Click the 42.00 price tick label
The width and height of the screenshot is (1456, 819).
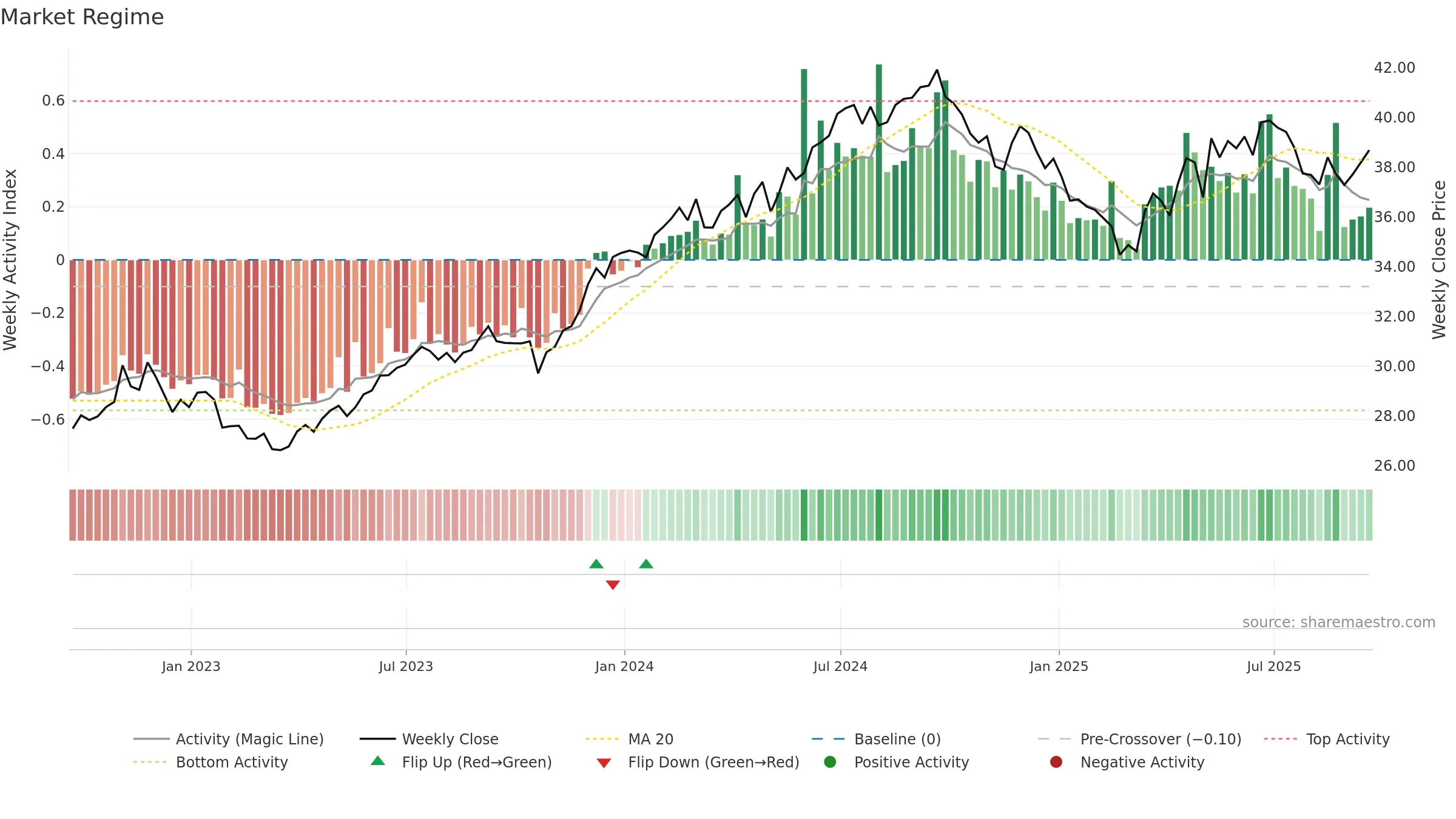coord(1395,68)
